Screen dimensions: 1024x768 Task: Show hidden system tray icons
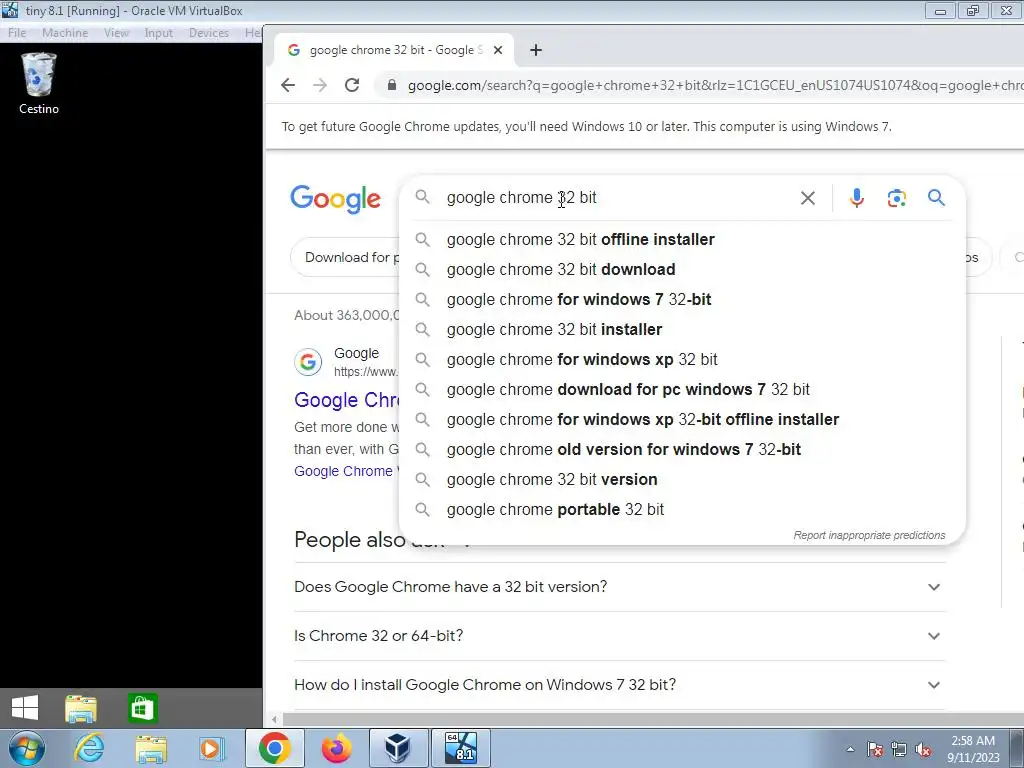(x=850, y=749)
